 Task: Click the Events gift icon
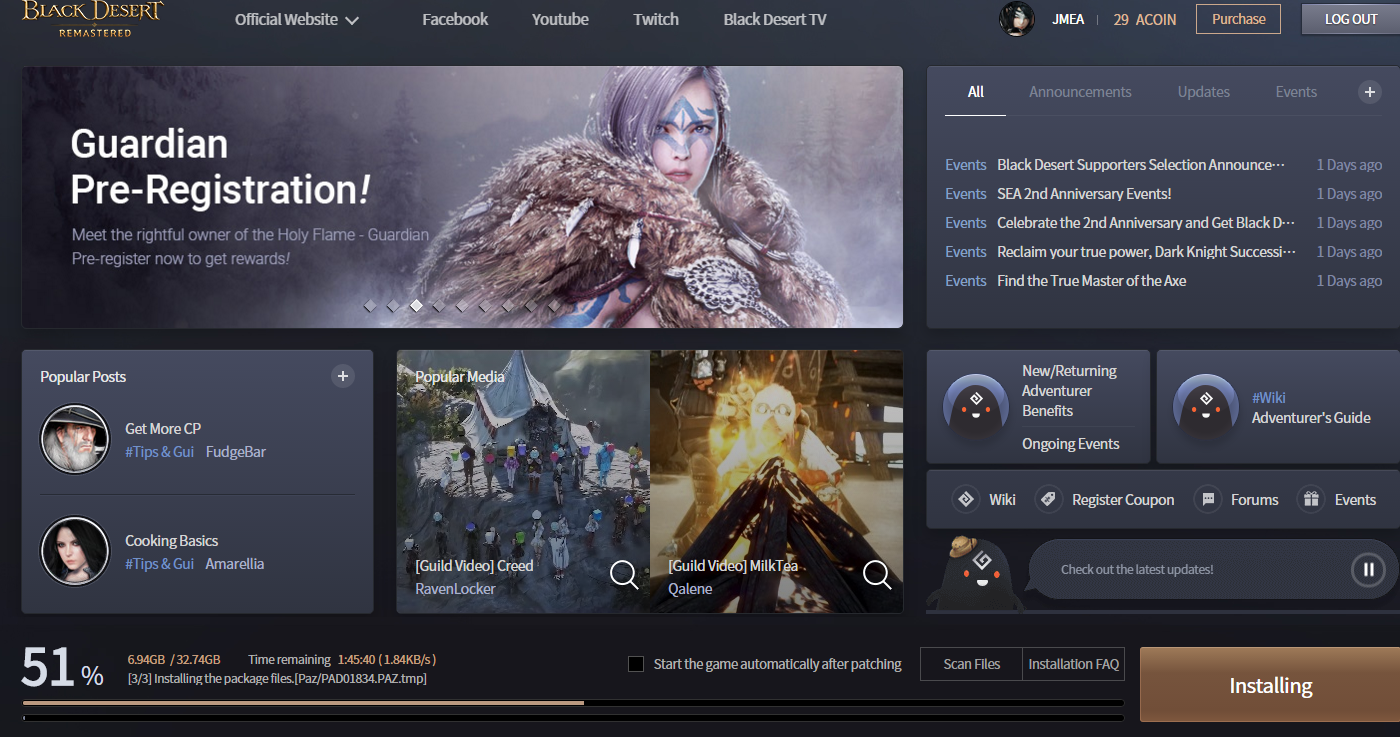coord(1310,499)
